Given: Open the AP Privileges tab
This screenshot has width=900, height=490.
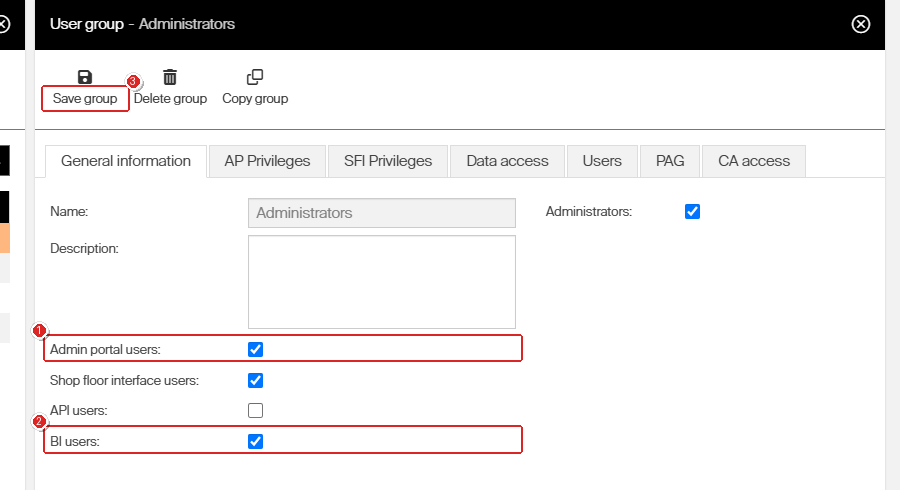Looking at the screenshot, I should pyautogui.click(x=267, y=161).
